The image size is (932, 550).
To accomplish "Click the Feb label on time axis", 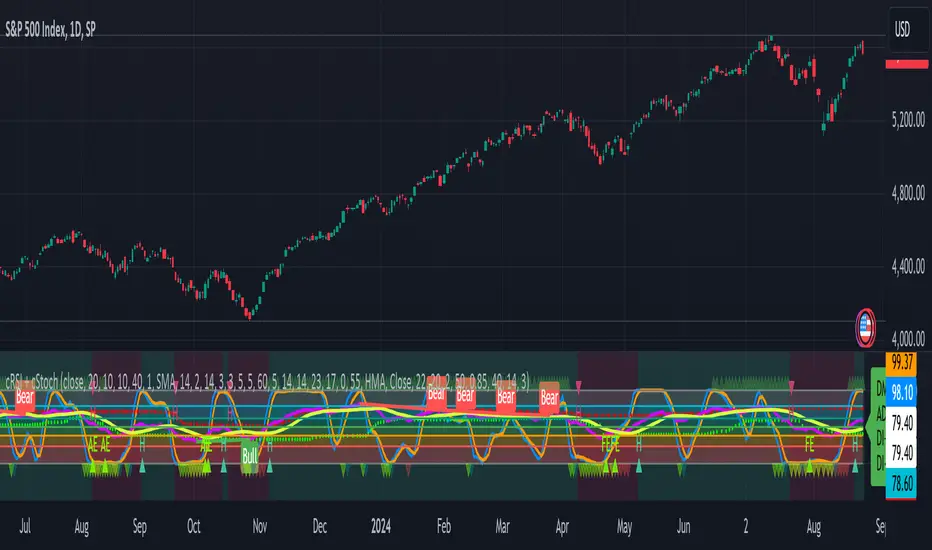I will click(x=443, y=526).
